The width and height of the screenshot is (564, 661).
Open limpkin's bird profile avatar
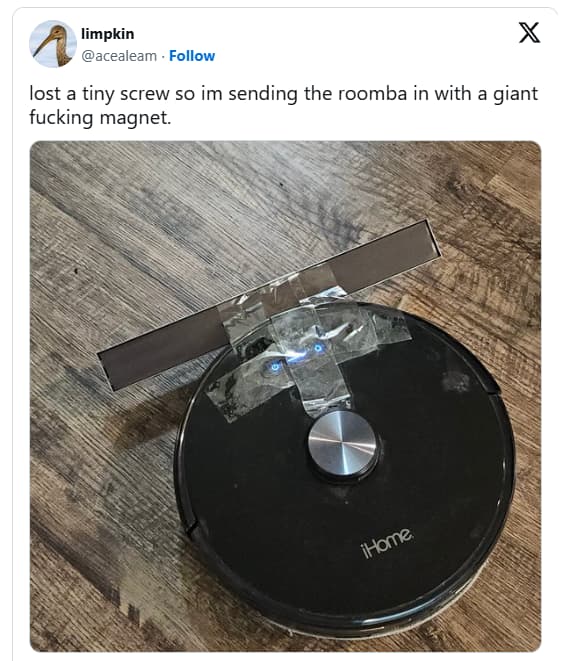click(x=52, y=44)
